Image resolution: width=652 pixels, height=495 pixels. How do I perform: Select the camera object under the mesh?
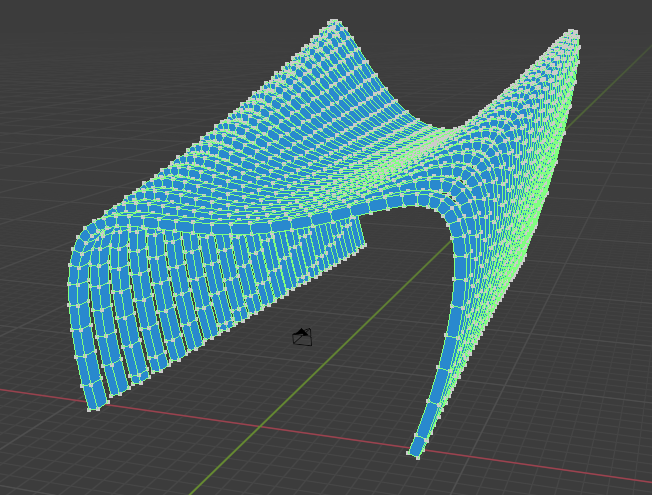(x=302, y=337)
